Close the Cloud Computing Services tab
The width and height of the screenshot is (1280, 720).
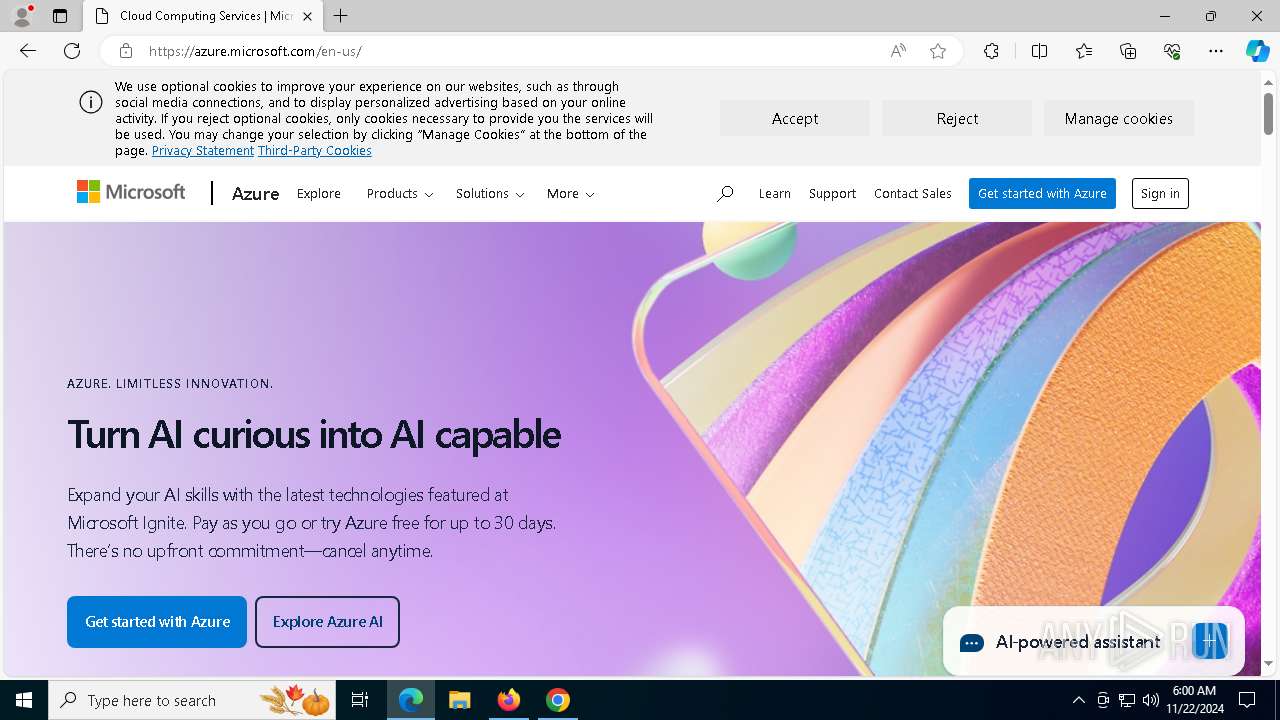coord(307,16)
